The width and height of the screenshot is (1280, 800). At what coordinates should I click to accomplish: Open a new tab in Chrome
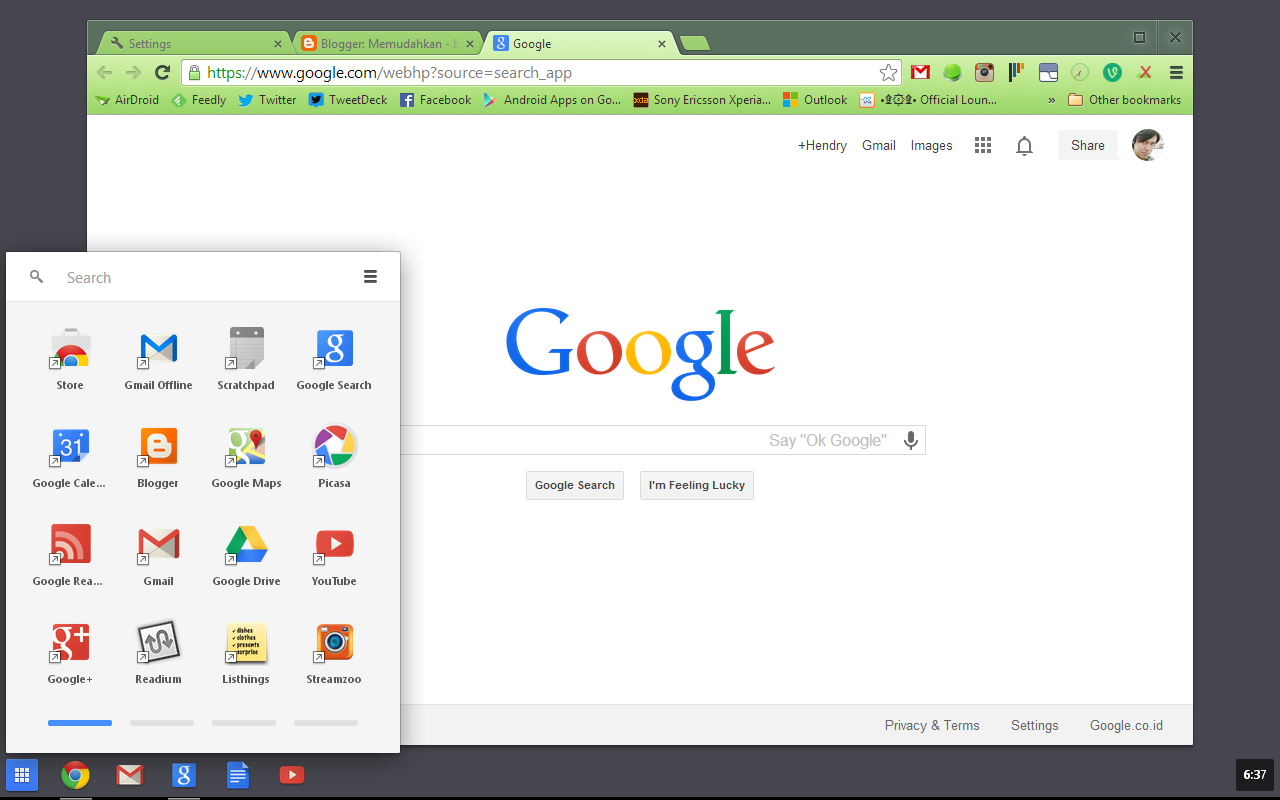(x=694, y=43)
